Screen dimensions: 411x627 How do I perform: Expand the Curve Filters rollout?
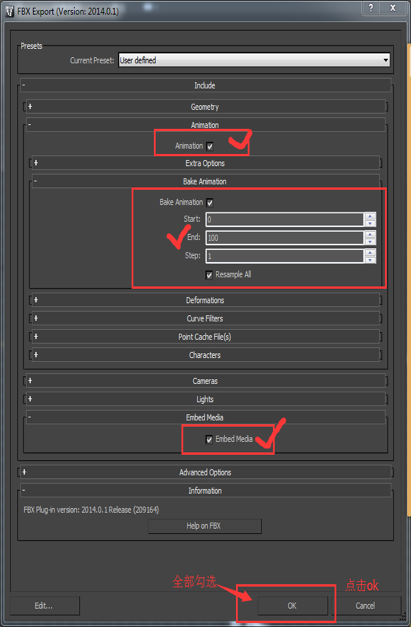(x=205, y=318)
